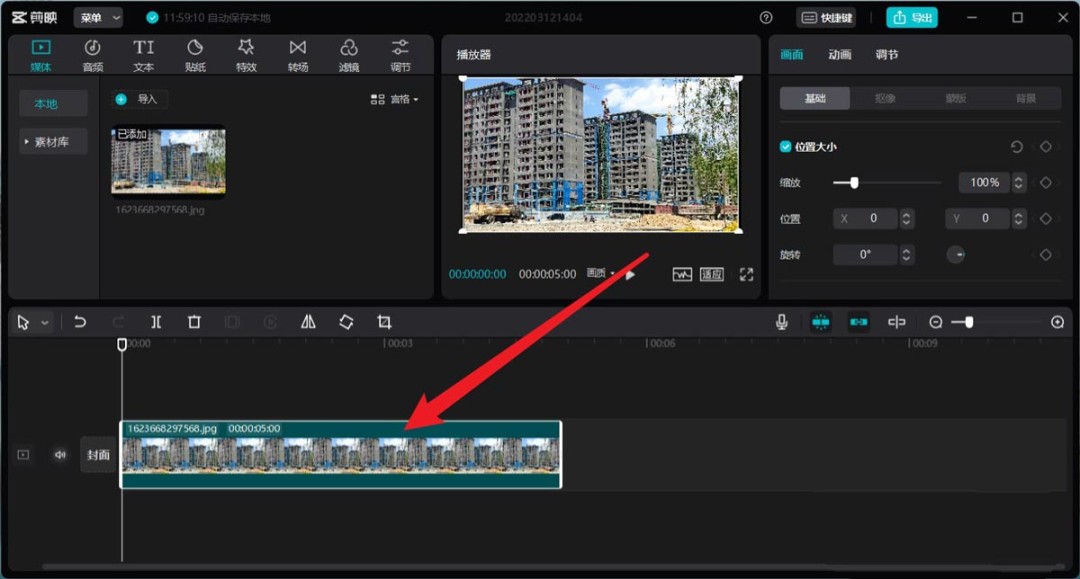Adjust the timeline zoom slider
This screenshot has width=1080, height=579.
pos(968,321)
